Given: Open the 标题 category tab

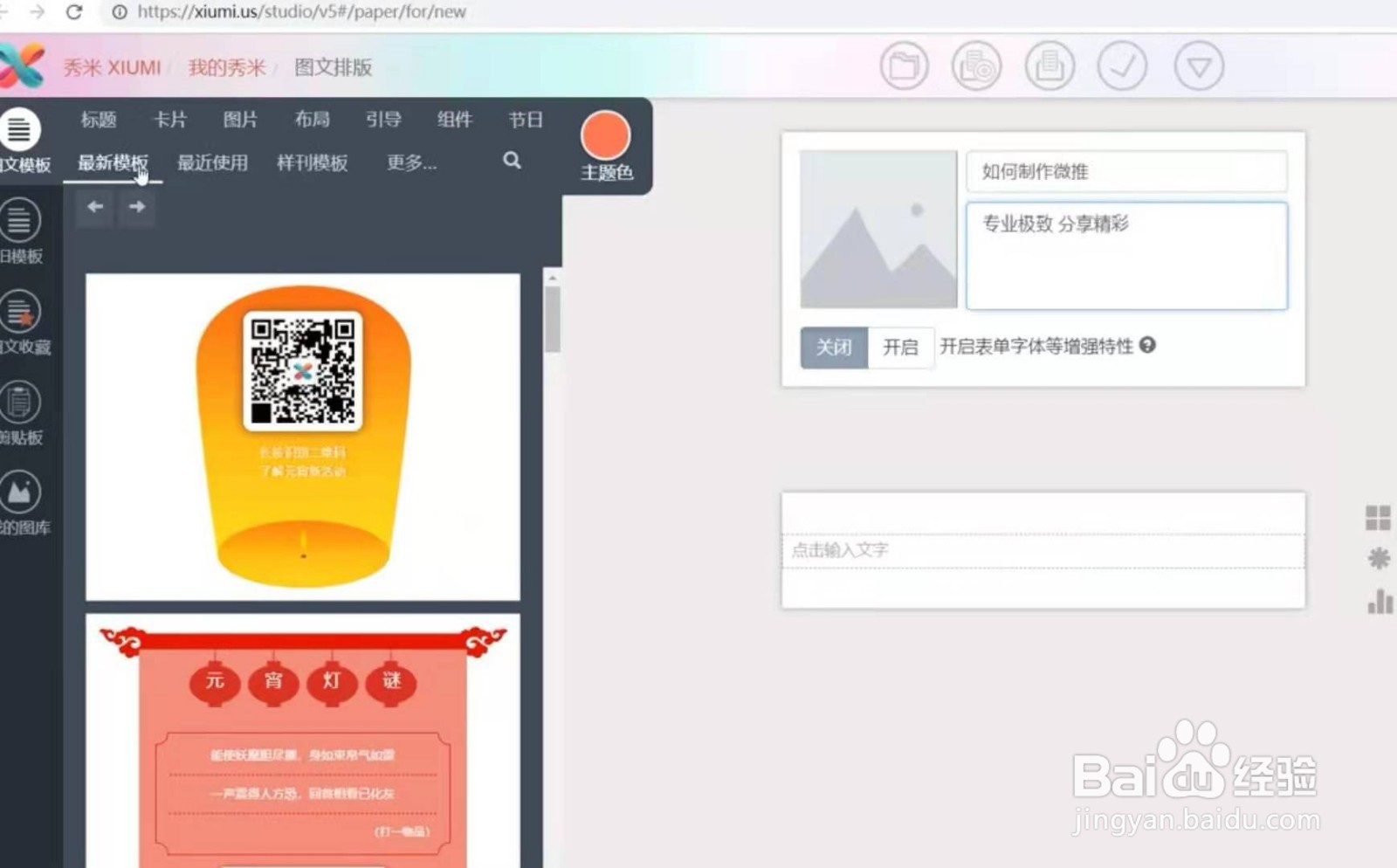Looking at the screenshot, I should coord(99,120).
